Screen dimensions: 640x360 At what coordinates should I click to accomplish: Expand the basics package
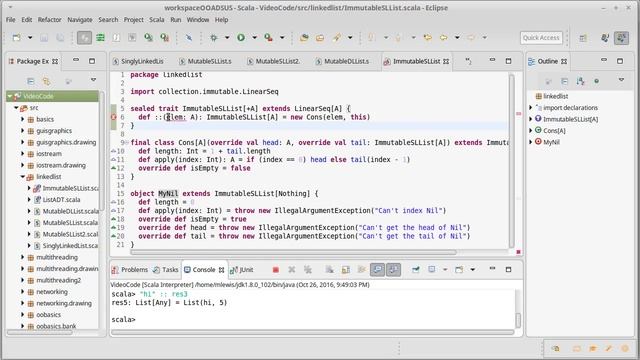pyautogui.click(x=23, y=119)
